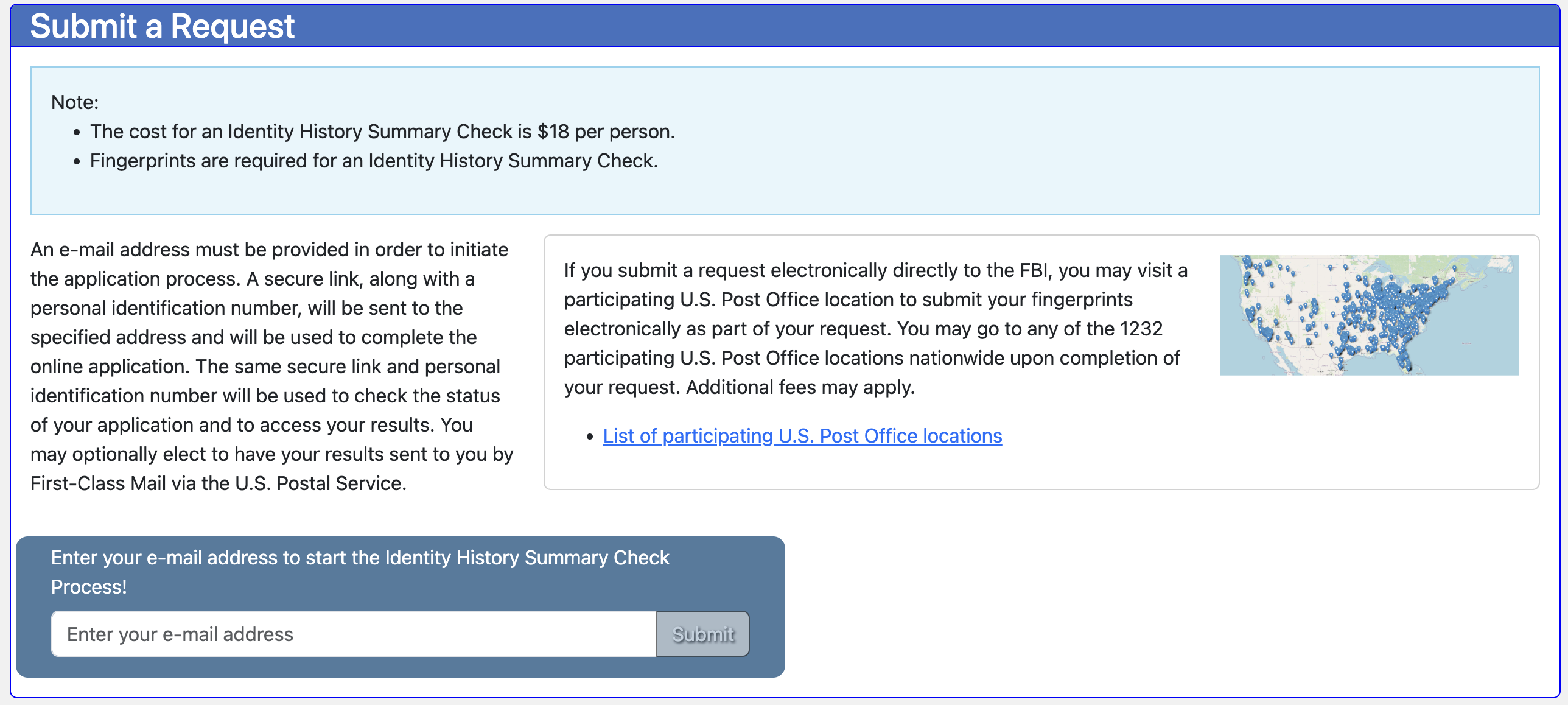Click the bullet beside the Post Office link
The image size is (1568, 705).
point(589,437)
